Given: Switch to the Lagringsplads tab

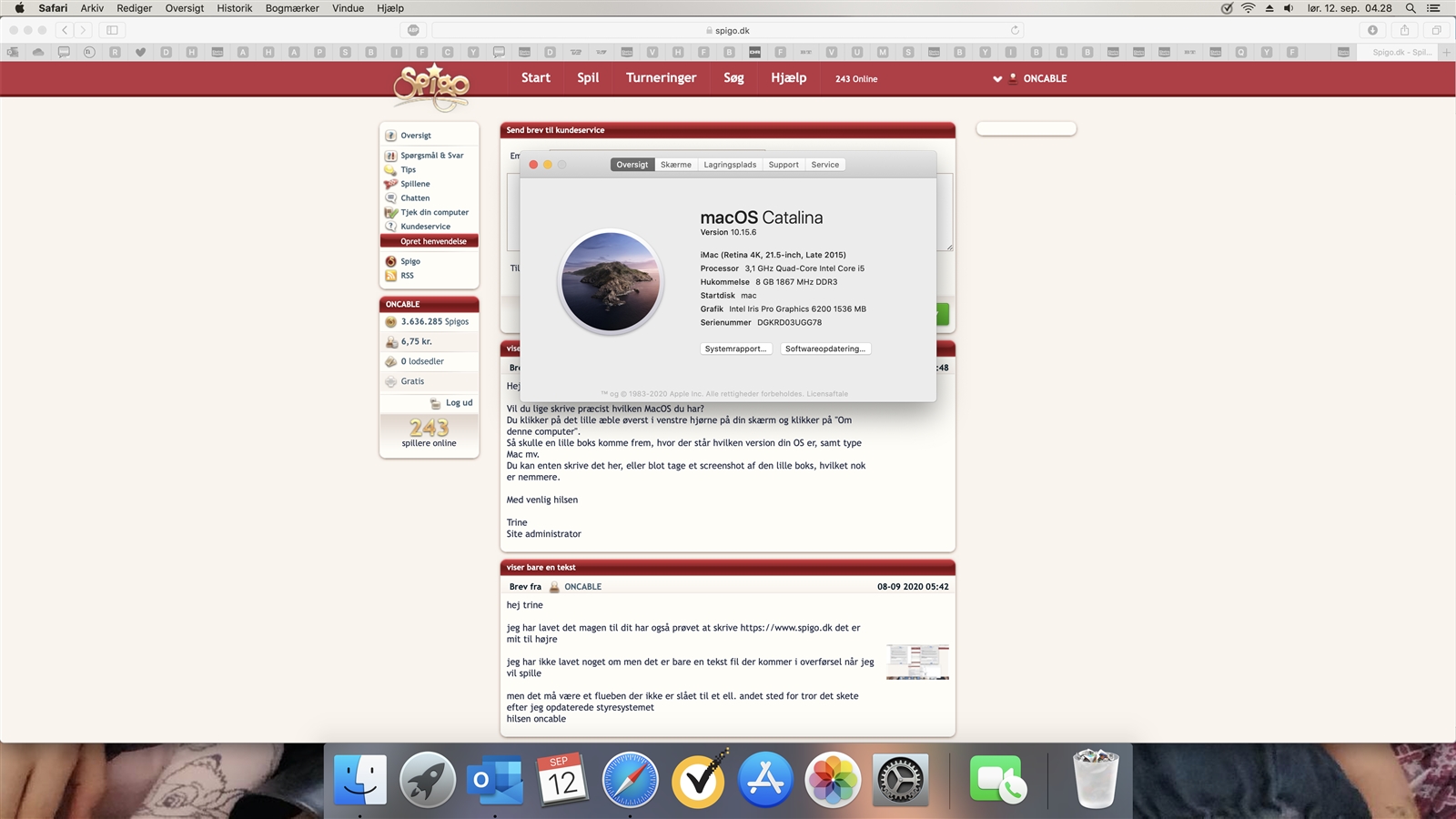Looking at the screenshot, I should [729, 165].
